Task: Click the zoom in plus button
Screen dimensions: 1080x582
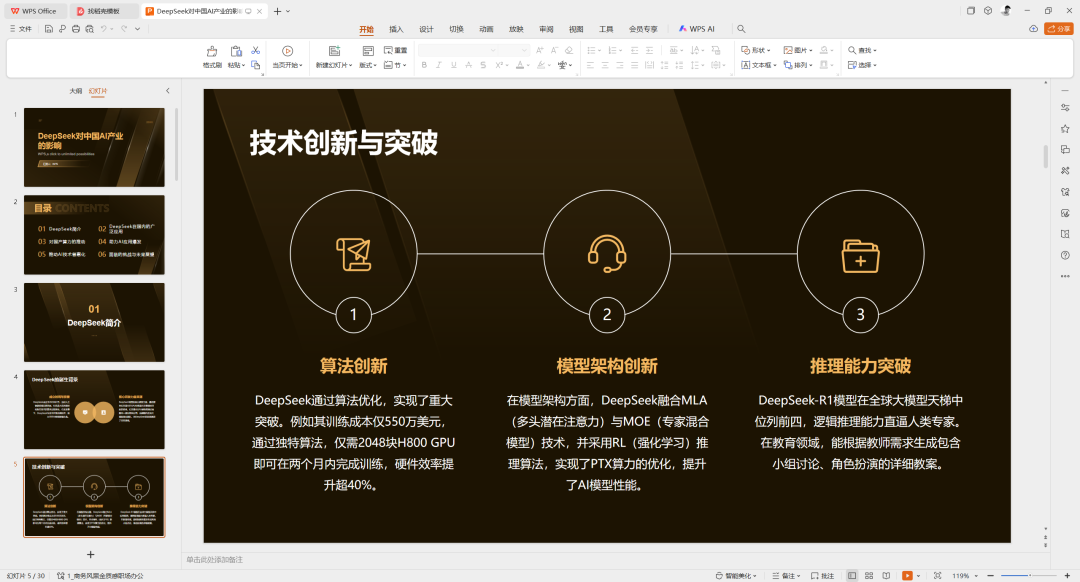Action: pos(1068,576)
